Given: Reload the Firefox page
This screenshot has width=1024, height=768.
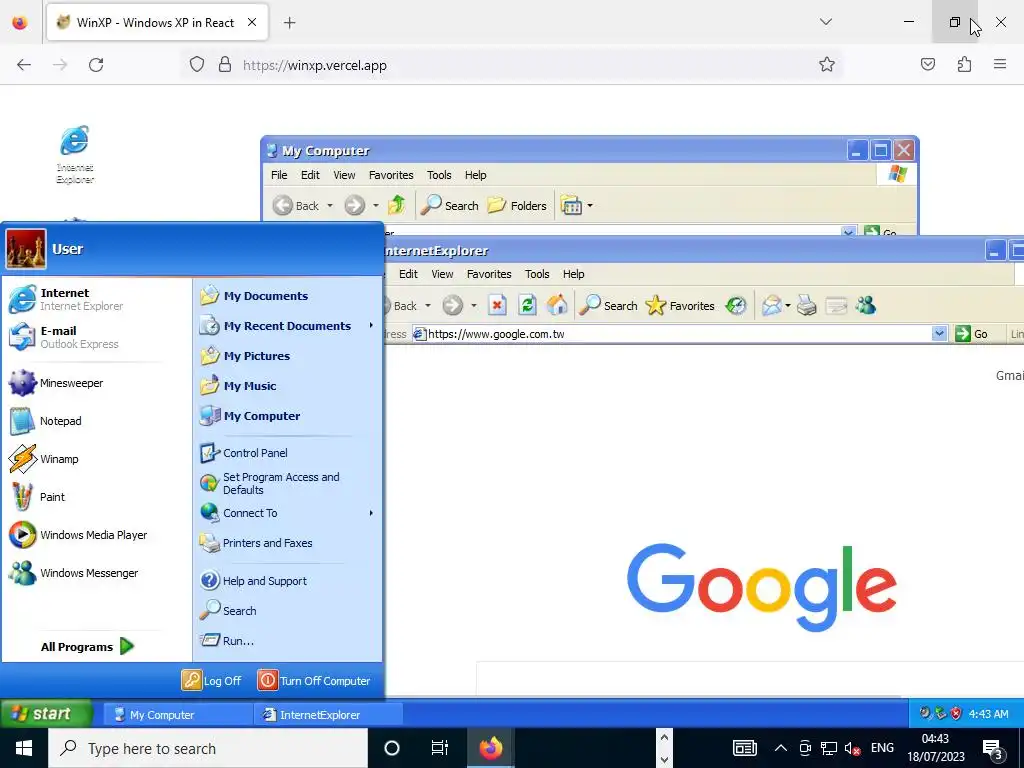Looking at the screenshot, I should [x=96, y=65].
